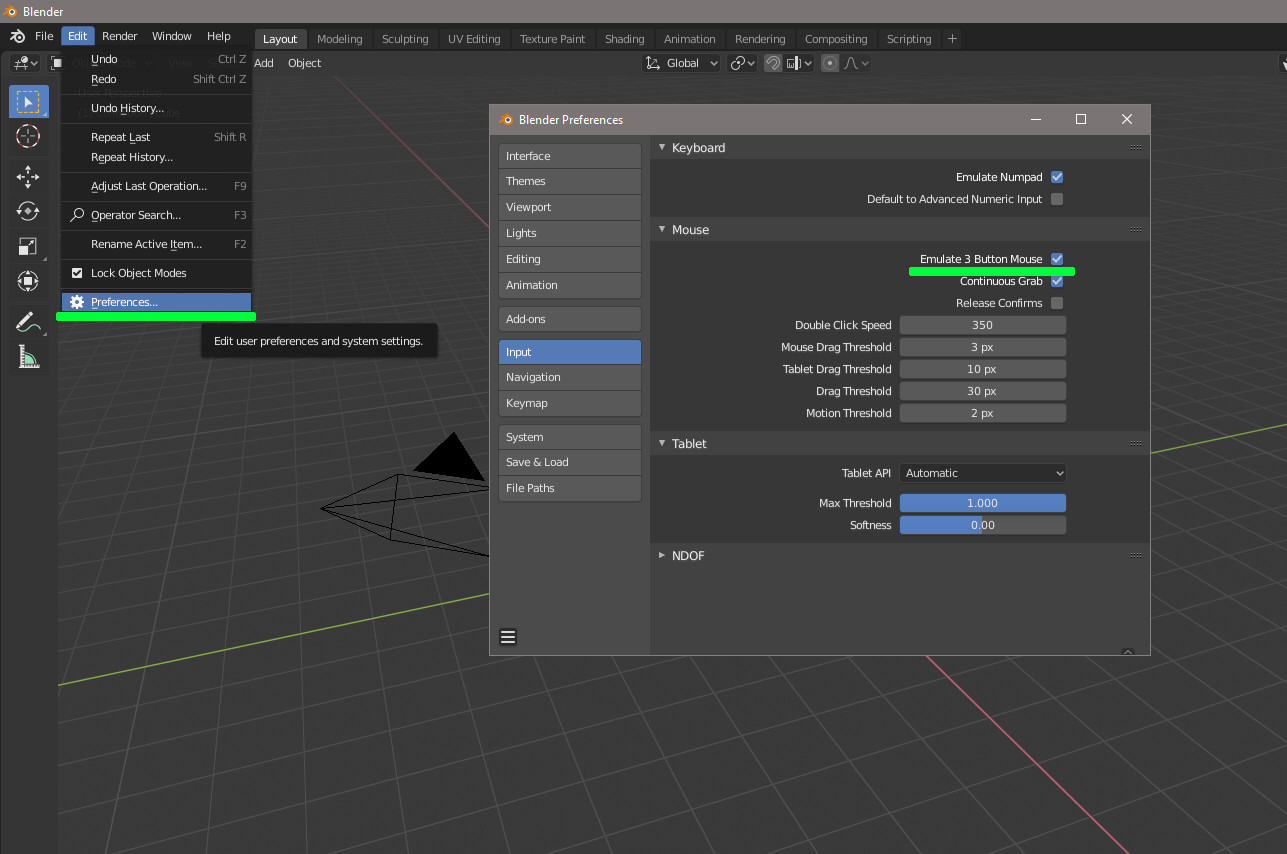Click the Tablet panel drag grip
The height and width of the screenshot is (854, 1287).
pyautogui.click(x=1136, y=443)
